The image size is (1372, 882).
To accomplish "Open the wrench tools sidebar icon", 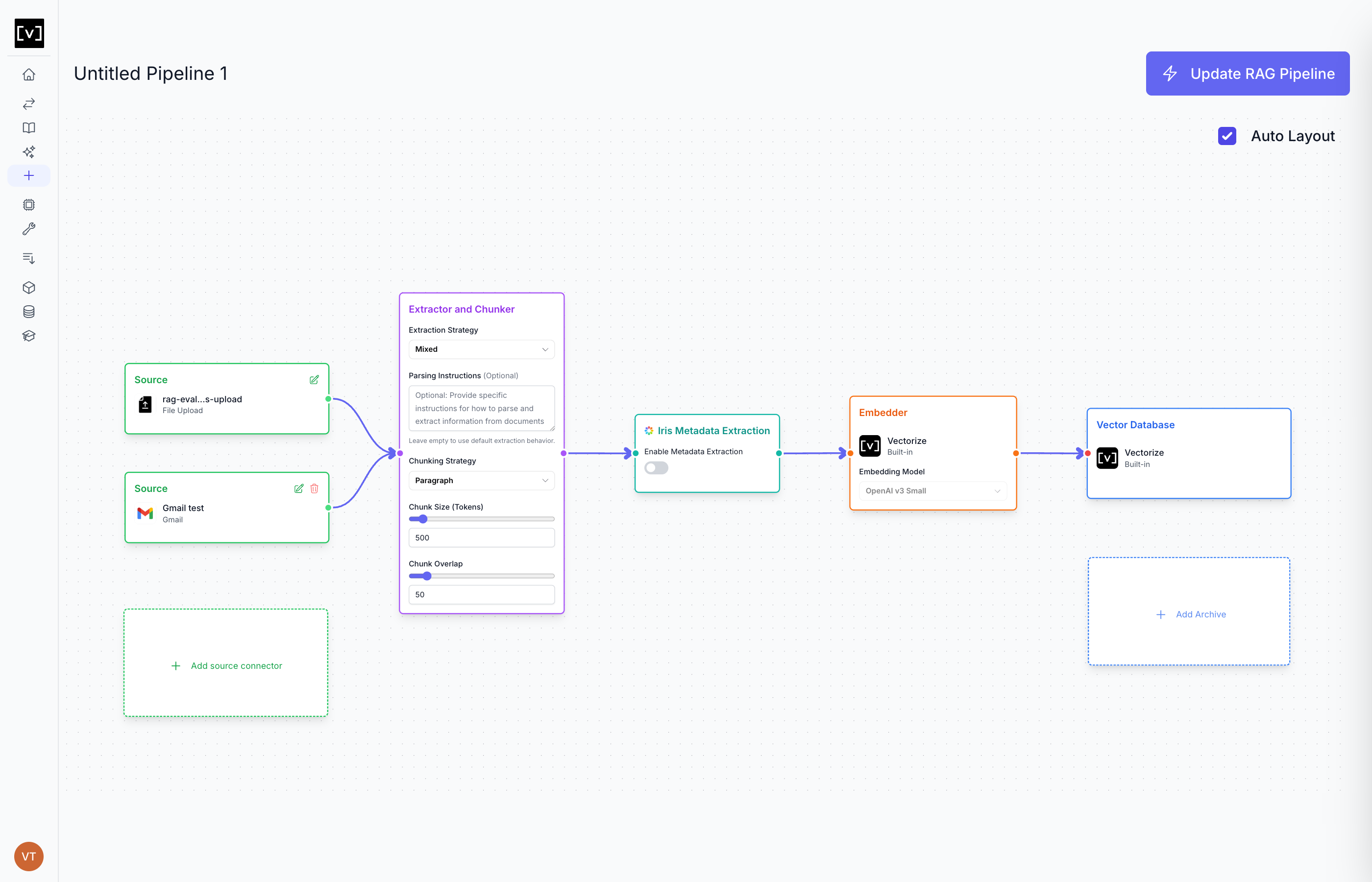I will (x=28, y=228).
